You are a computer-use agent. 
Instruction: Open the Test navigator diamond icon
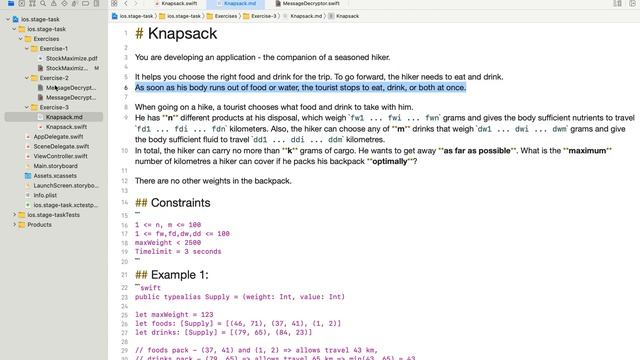coord(64,3)
